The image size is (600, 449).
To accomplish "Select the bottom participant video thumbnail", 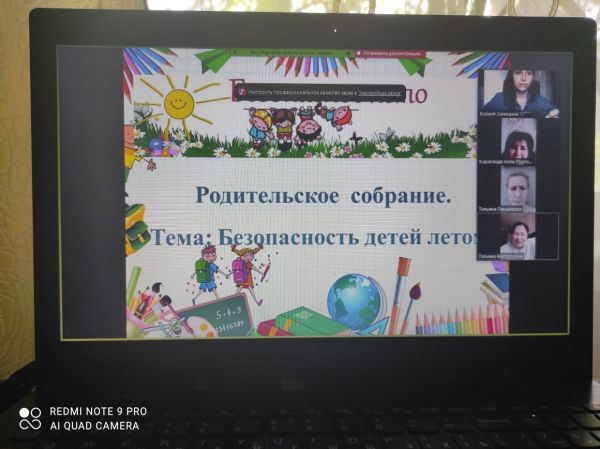I will [517, 236].
